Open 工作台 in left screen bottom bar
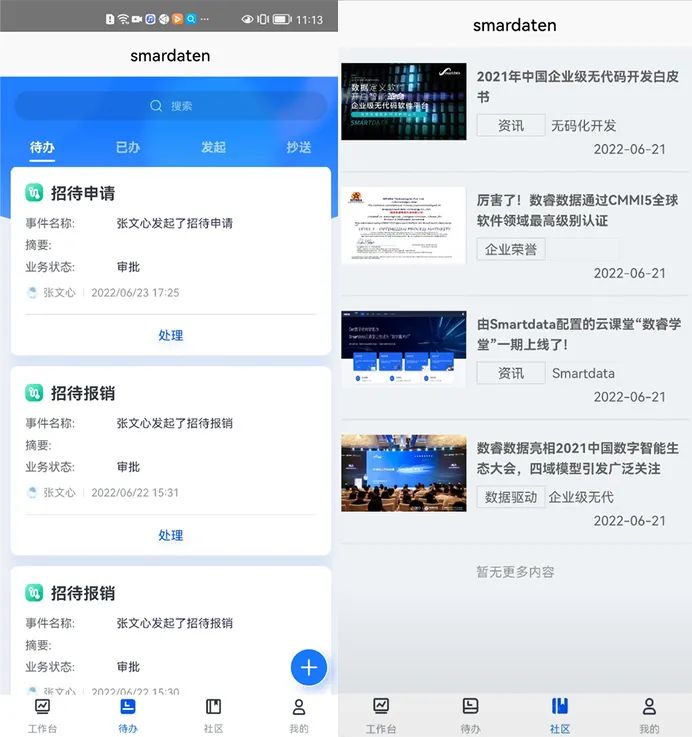The width and height of the screenshot is (692, 737). coord(42,716)
